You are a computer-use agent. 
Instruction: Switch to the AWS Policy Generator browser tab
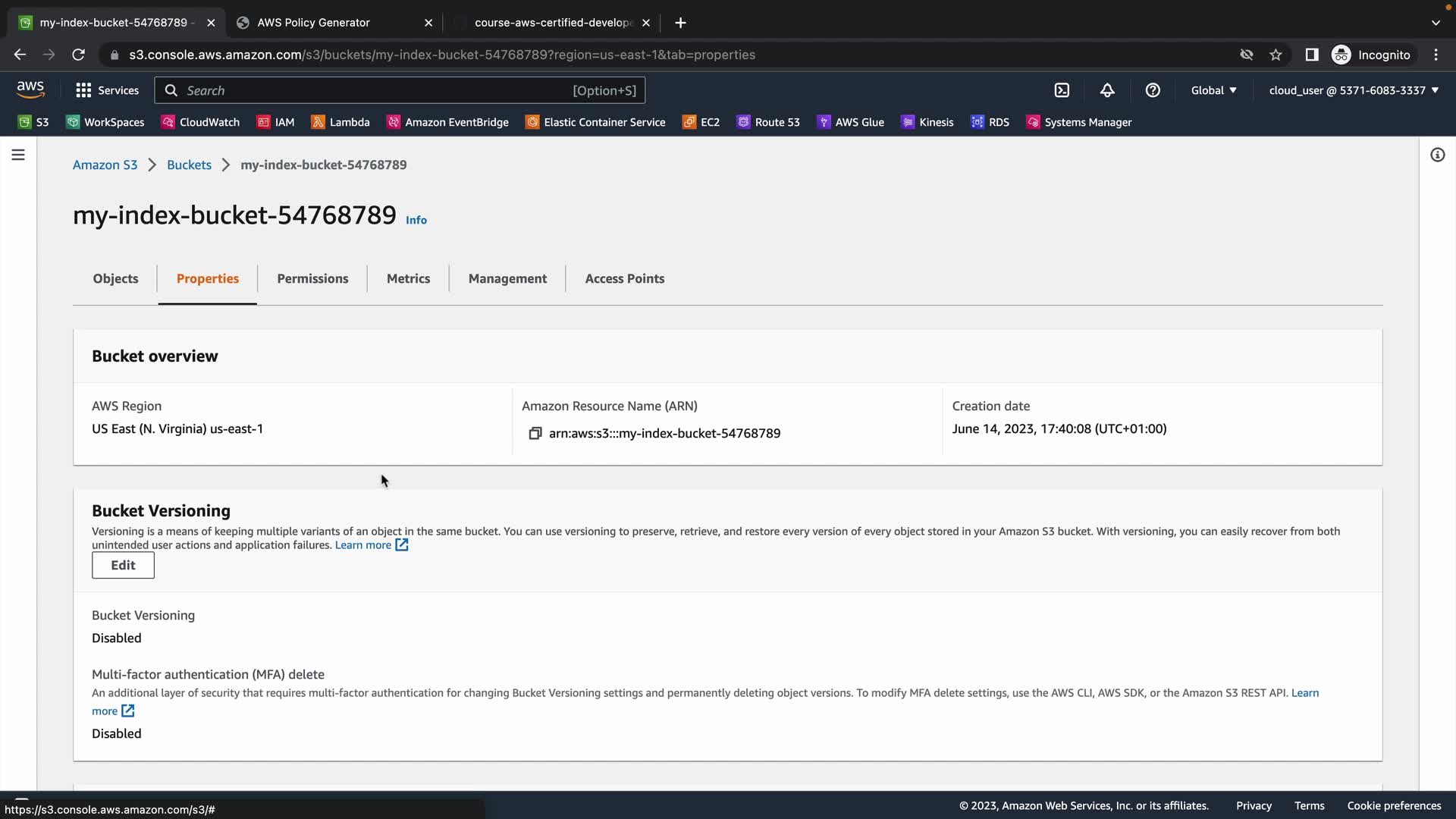313,23
